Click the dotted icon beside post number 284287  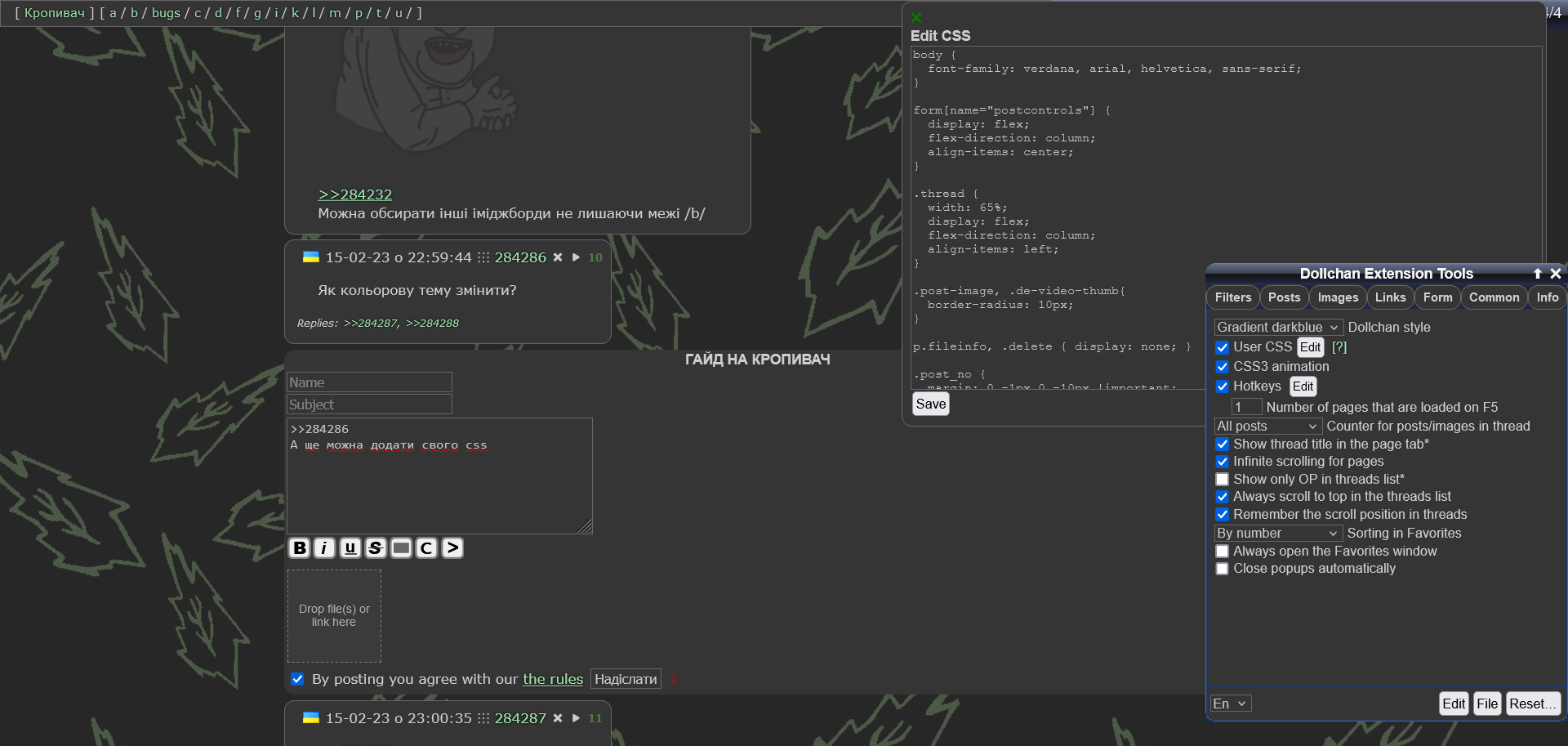tap(483, 718)
